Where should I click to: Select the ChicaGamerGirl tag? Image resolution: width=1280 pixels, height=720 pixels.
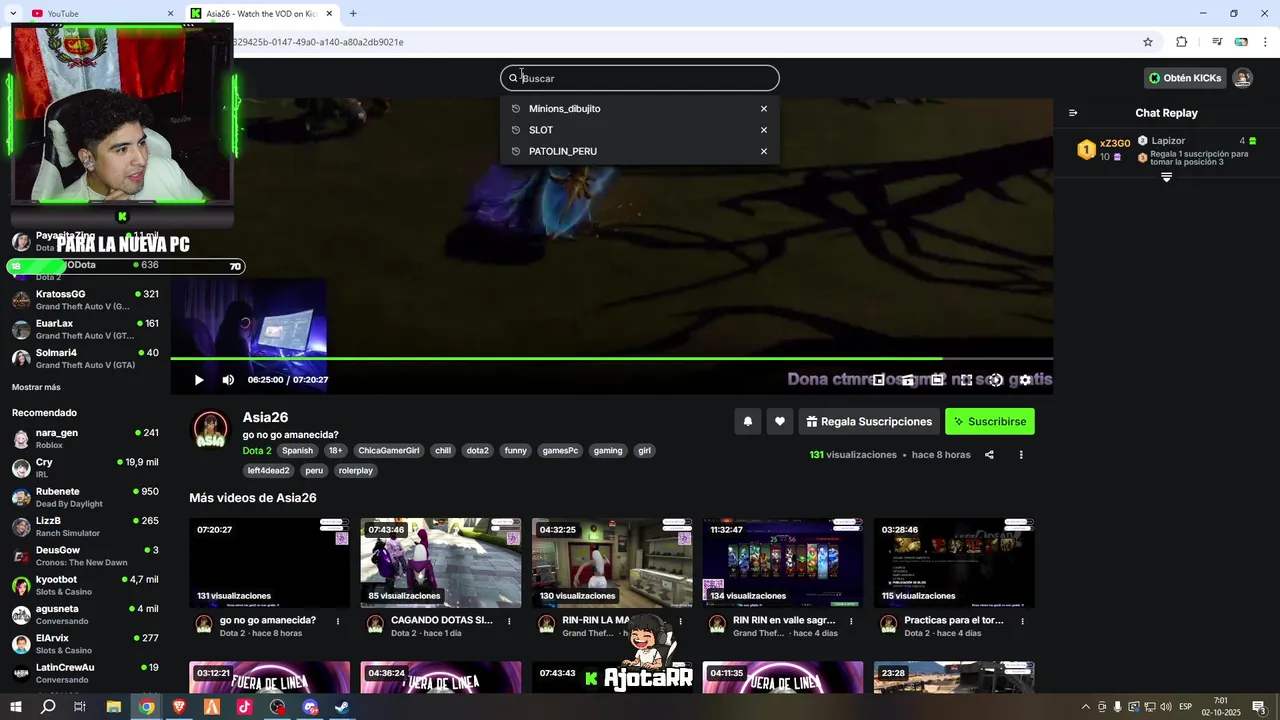click(x=389, y=451)
